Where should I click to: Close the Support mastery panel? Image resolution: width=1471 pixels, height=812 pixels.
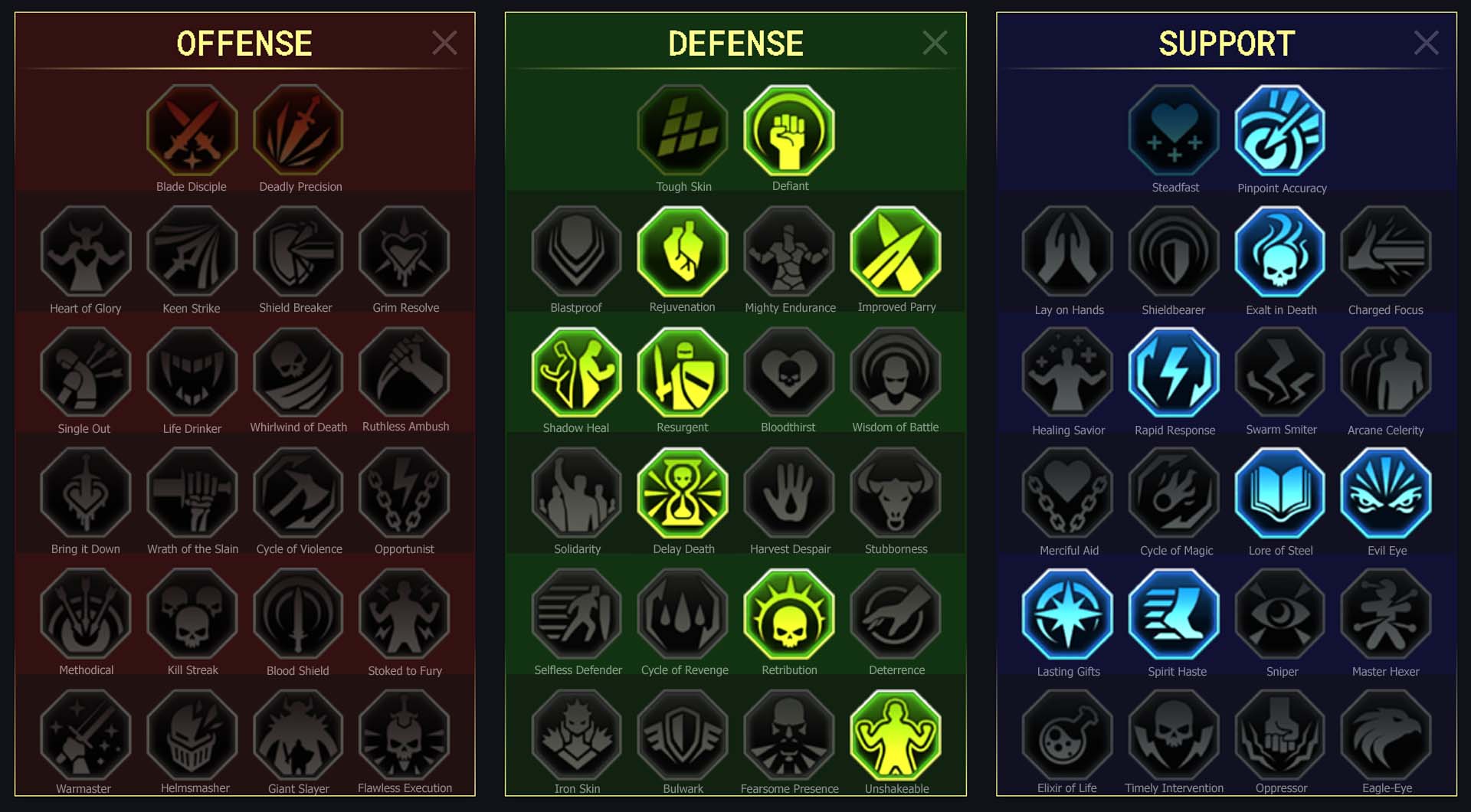point(1426,43)
